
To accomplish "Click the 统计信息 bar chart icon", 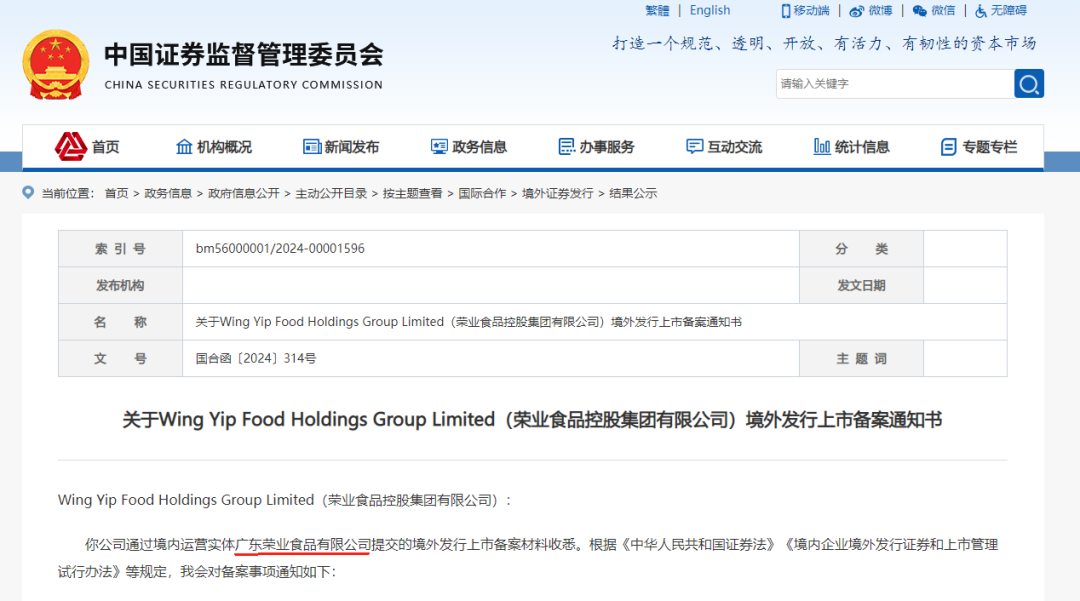I will pos(822,147).
